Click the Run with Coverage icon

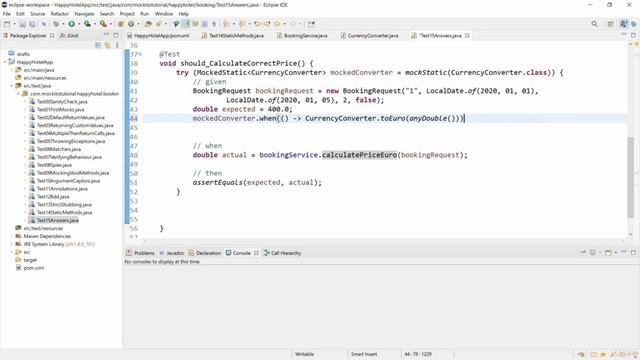click(x=87, y=24)
